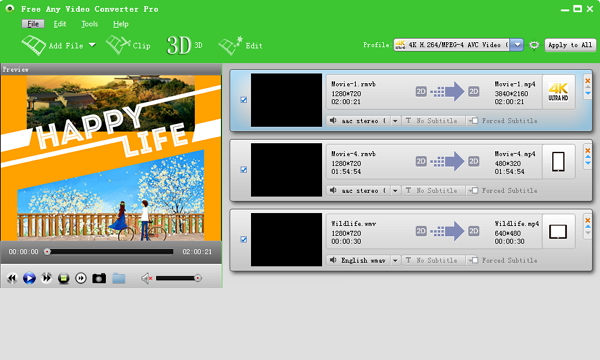Open profile settings gear icon
Screen dimensions: 600x360
[x=534, y=45]
